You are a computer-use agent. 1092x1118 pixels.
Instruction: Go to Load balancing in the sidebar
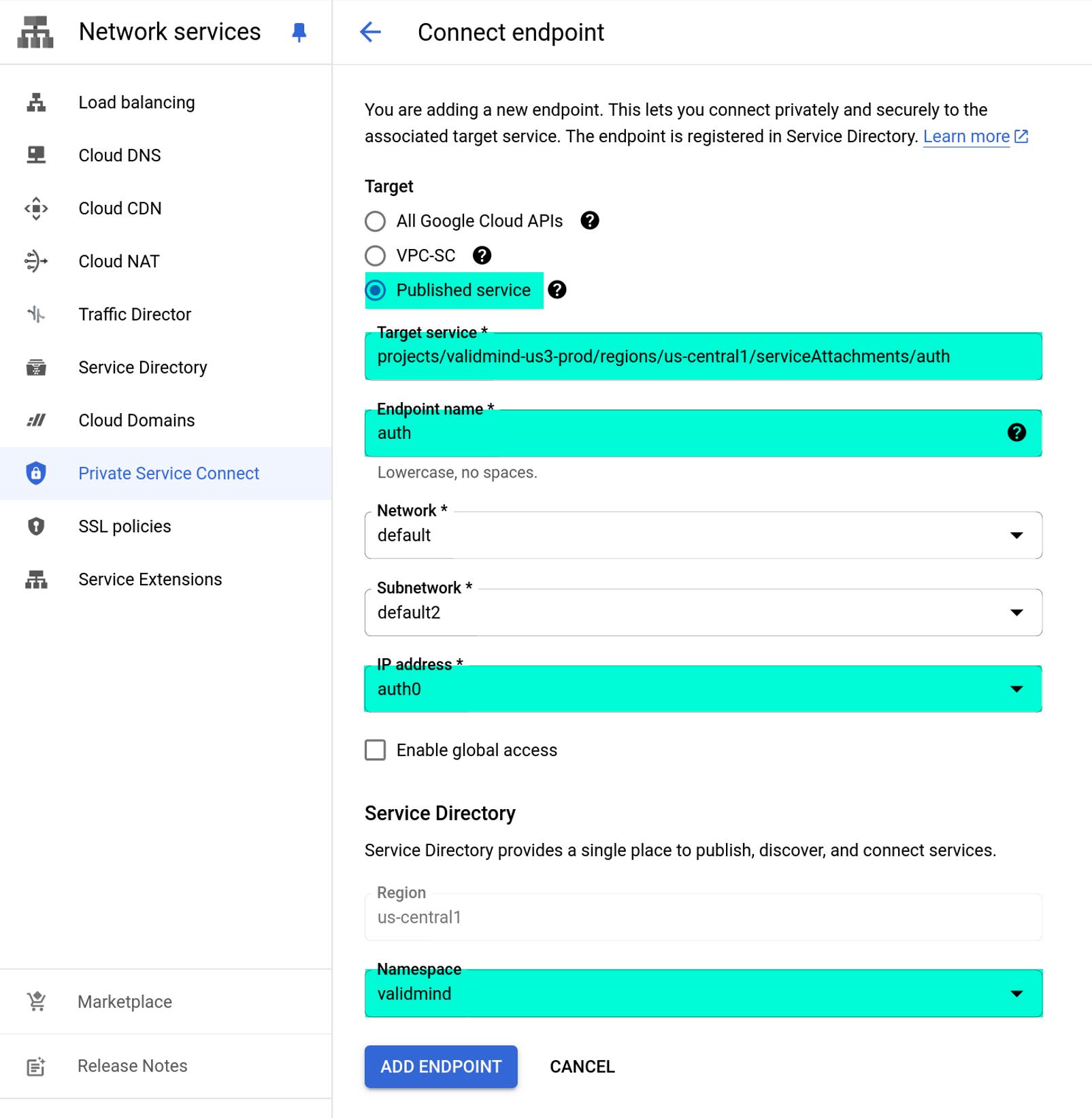tap(136, 102)
